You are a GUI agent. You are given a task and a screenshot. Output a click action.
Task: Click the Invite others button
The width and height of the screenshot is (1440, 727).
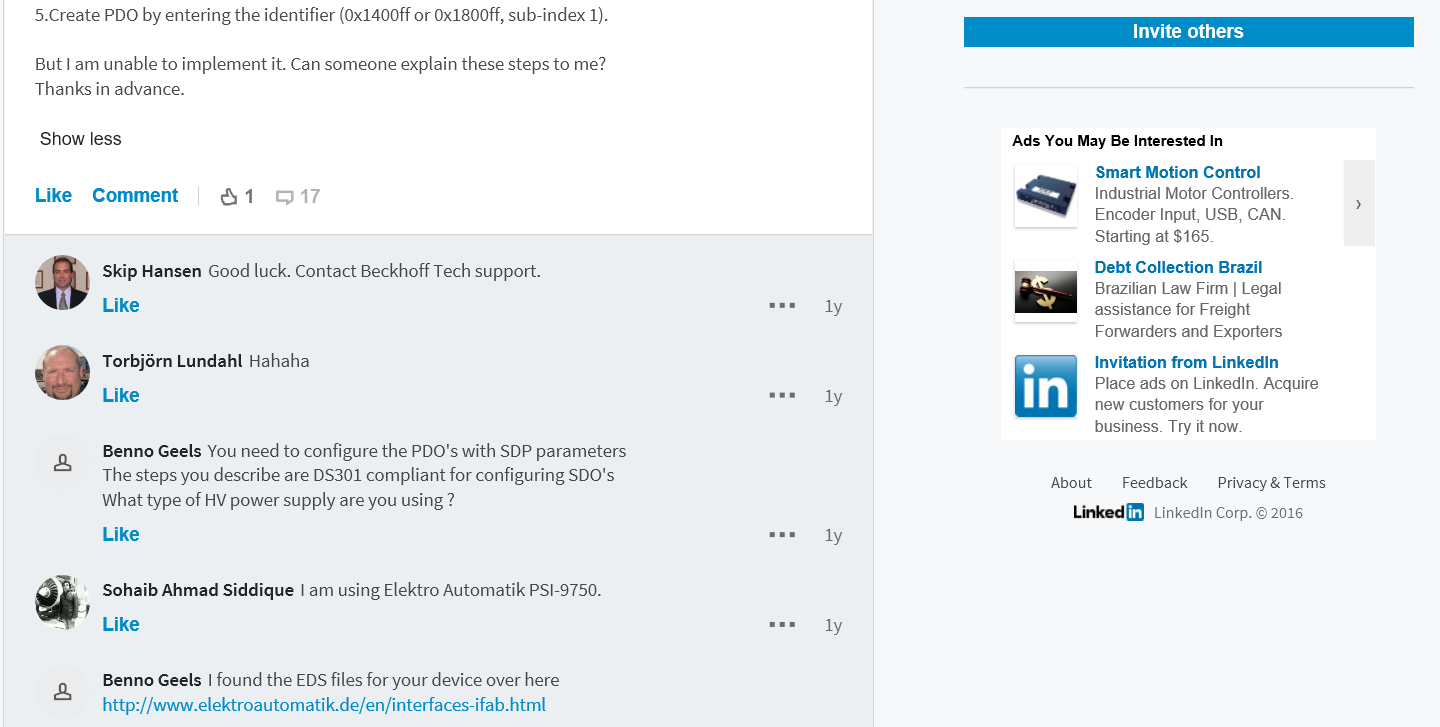click(1188, 32)
